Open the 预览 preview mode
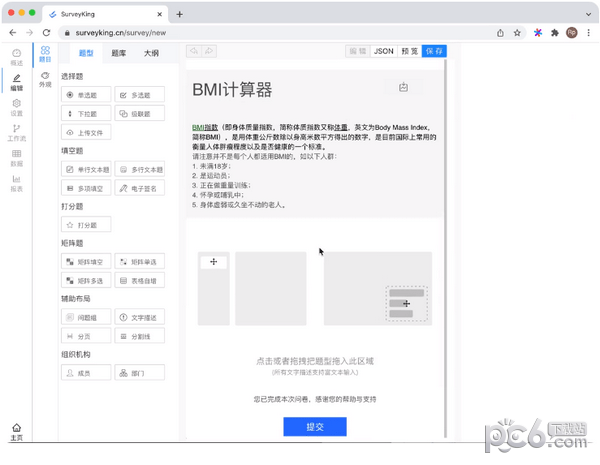 click(x=409, y=51)
